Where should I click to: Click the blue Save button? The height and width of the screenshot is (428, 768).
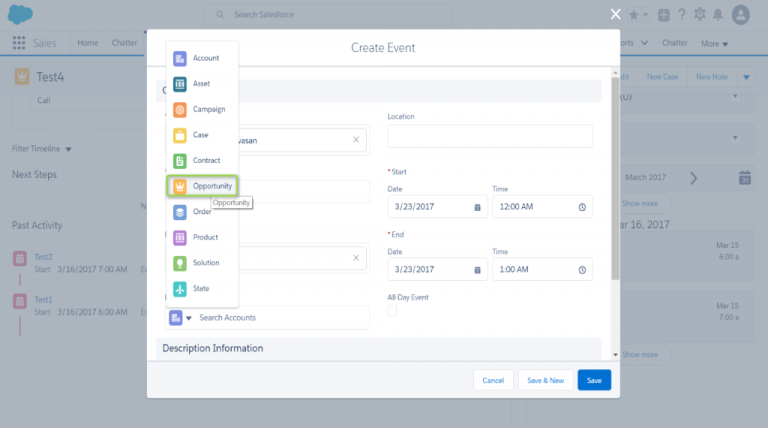594,380
